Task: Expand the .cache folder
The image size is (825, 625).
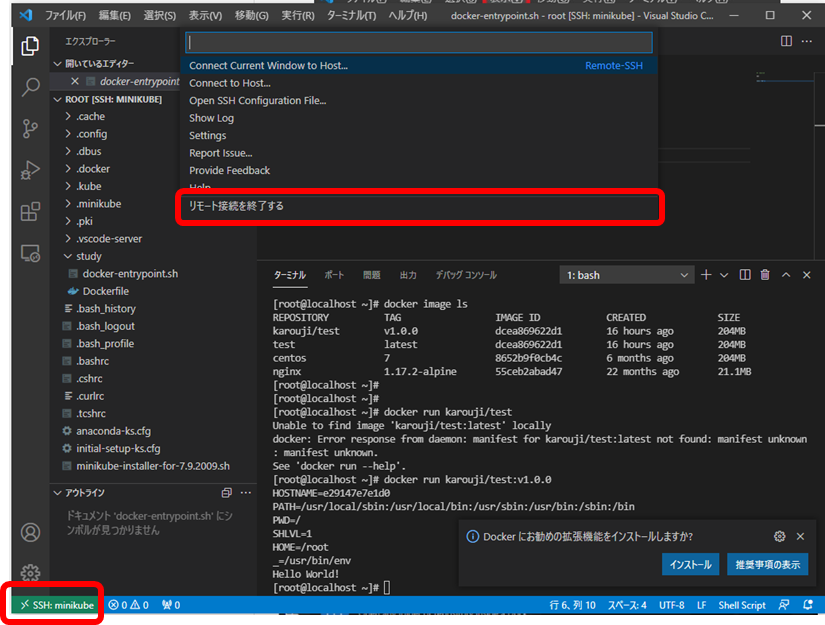Action: [x=67, y=116]
